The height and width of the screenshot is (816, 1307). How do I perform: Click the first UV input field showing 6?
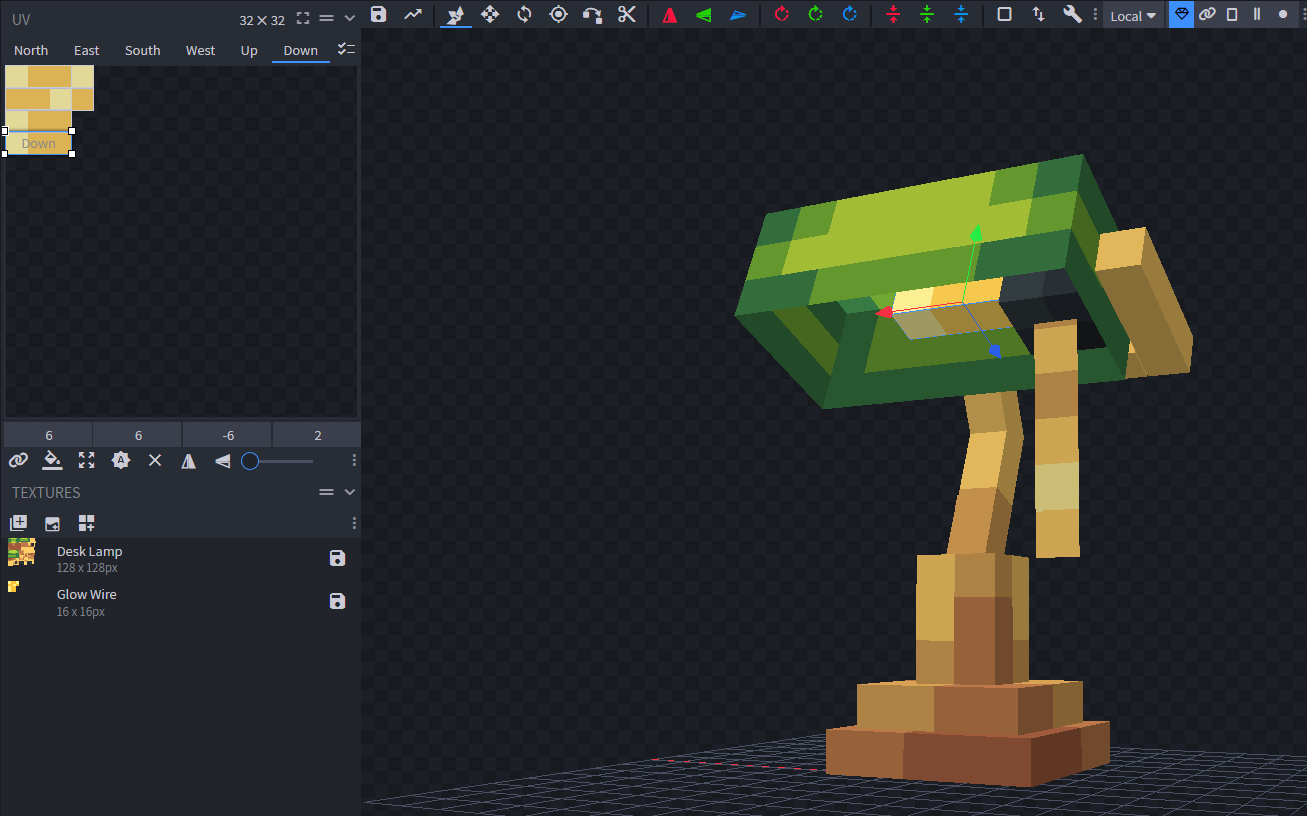click(49, 435)
